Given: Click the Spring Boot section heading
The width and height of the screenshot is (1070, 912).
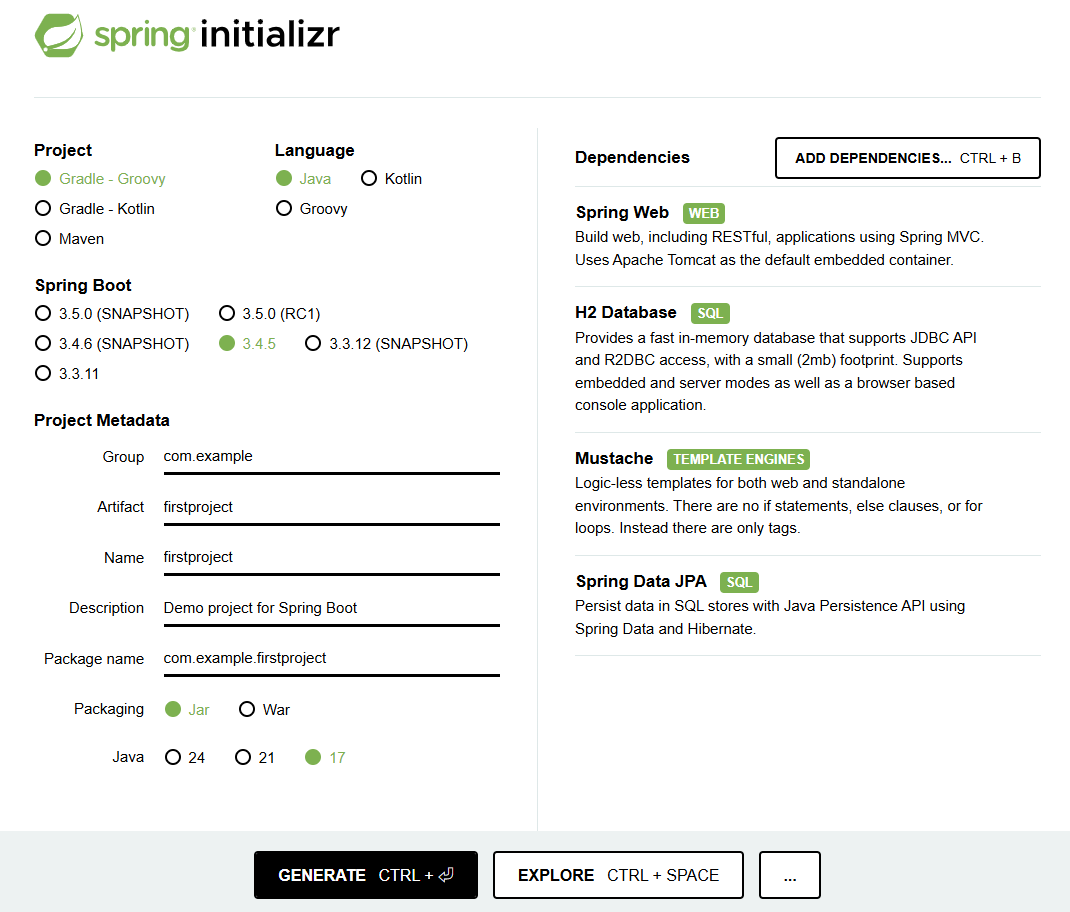Looking at the screenshot, I should 83,285.
